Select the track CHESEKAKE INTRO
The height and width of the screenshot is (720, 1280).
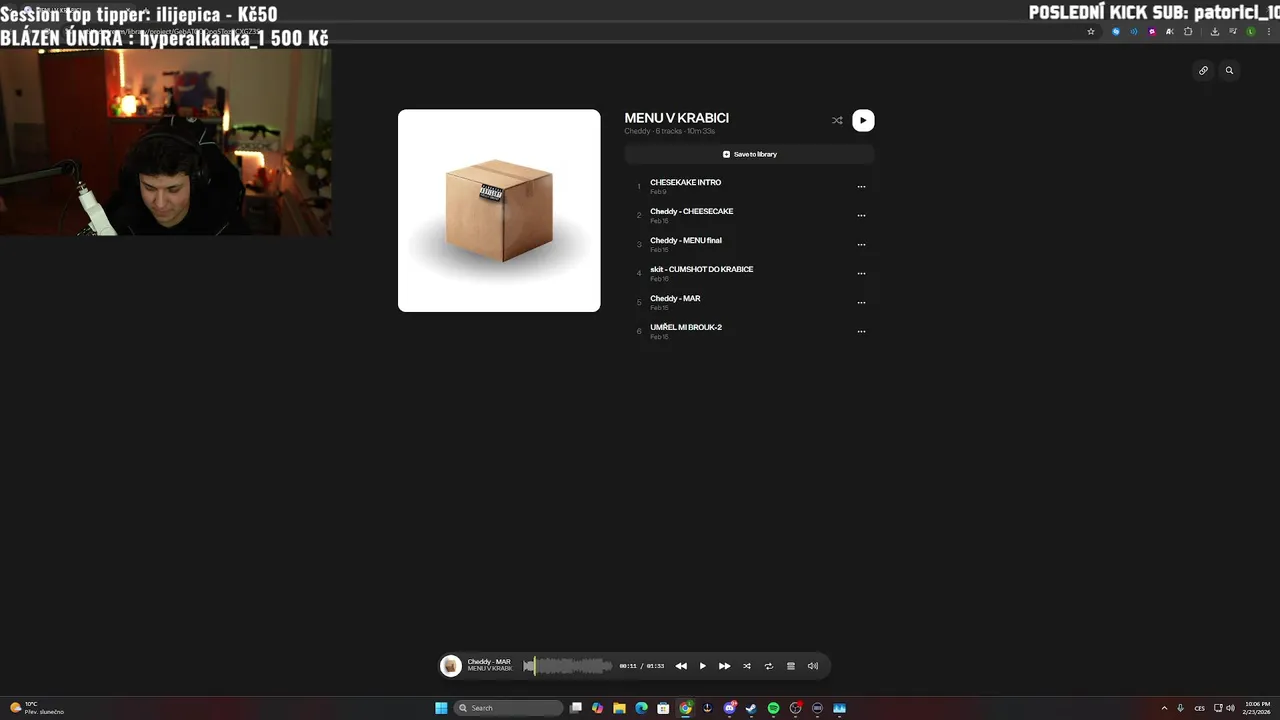(x=685, y=182)
